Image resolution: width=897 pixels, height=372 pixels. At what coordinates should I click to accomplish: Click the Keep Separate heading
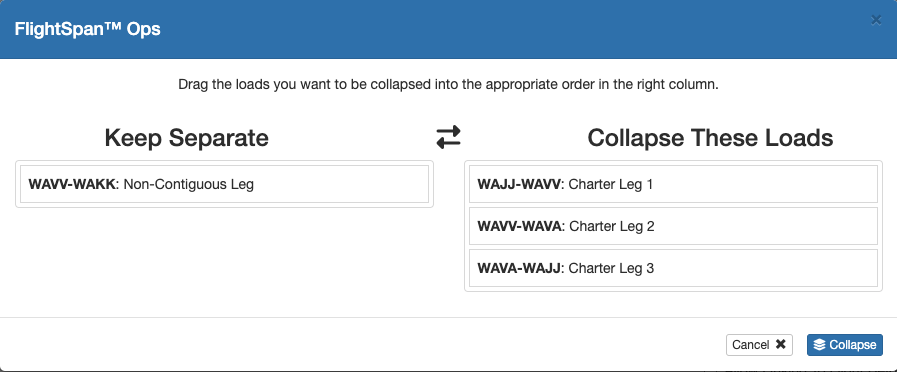(x=186, y=138)
